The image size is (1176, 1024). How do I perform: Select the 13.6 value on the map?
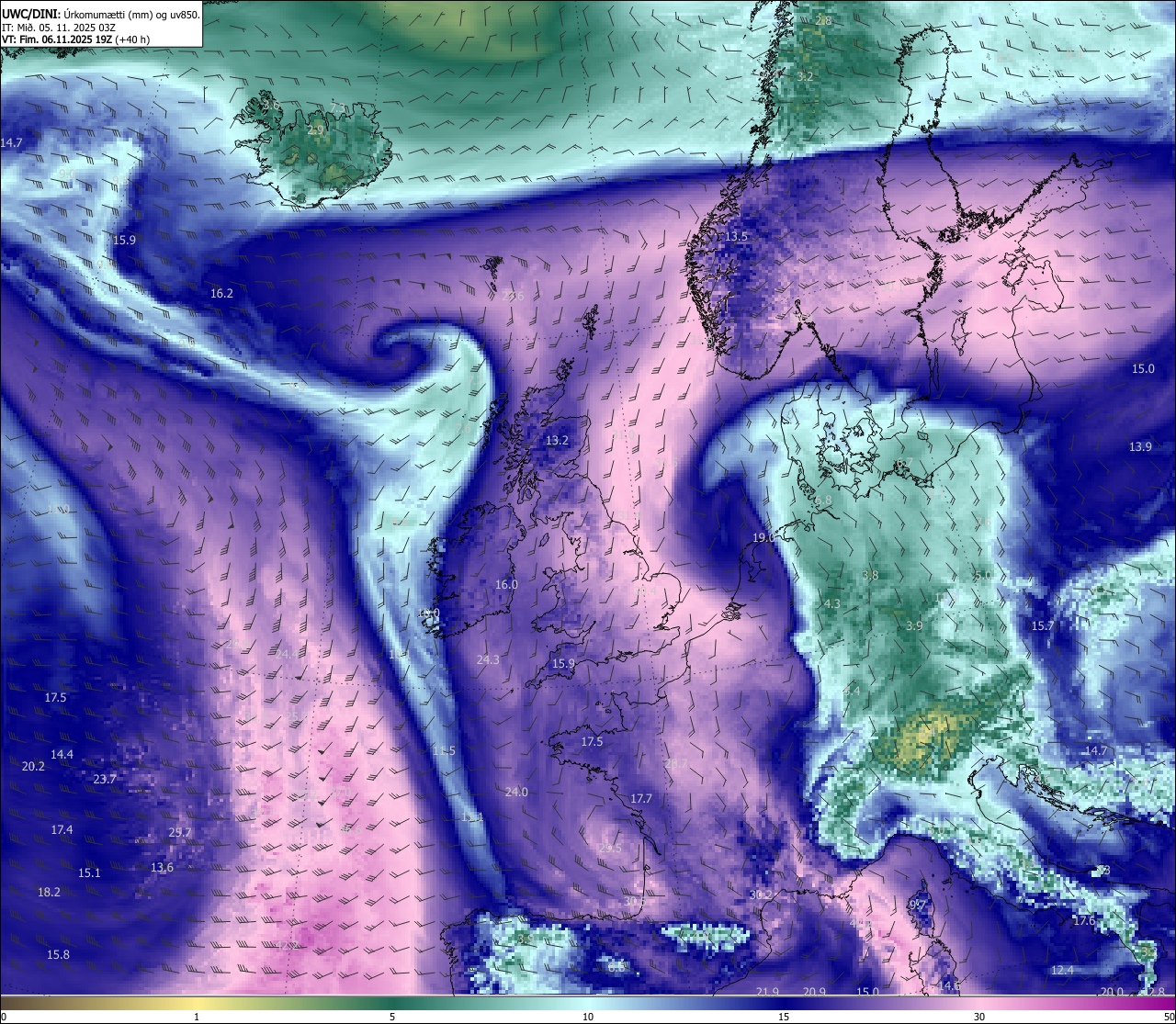pos(162,868)
